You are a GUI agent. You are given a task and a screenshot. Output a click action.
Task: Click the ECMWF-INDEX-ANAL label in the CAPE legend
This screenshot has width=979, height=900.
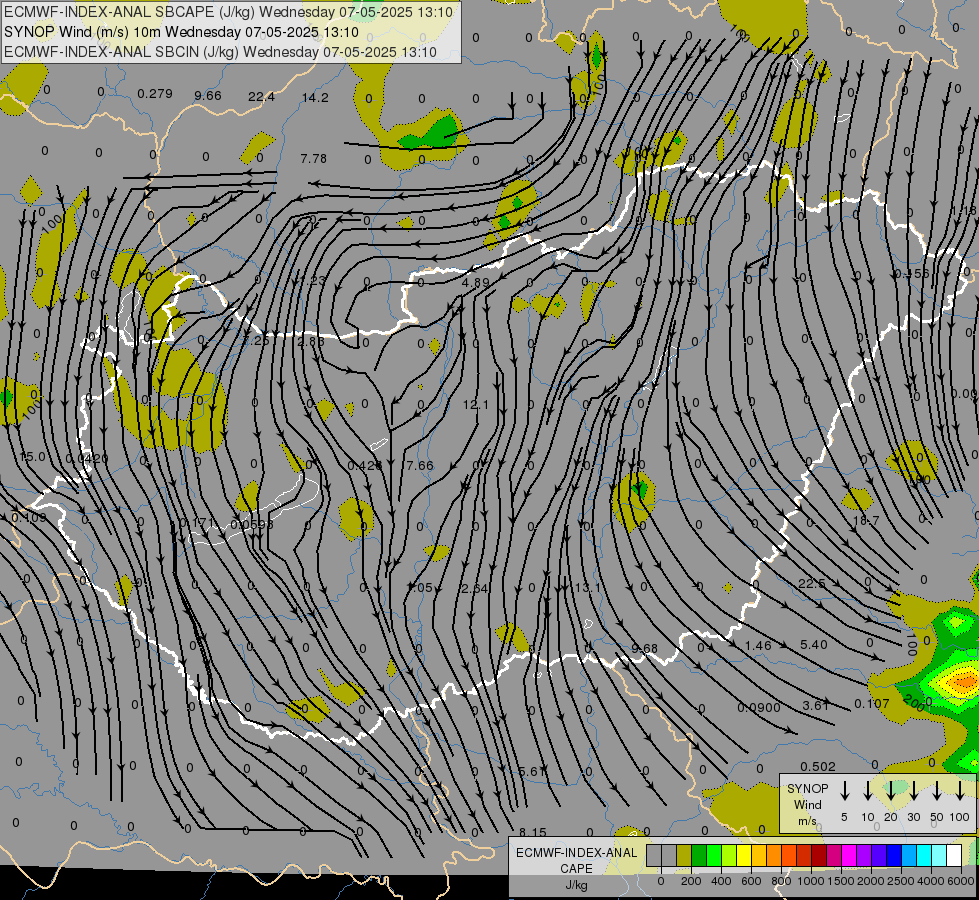tap(576, 853)
